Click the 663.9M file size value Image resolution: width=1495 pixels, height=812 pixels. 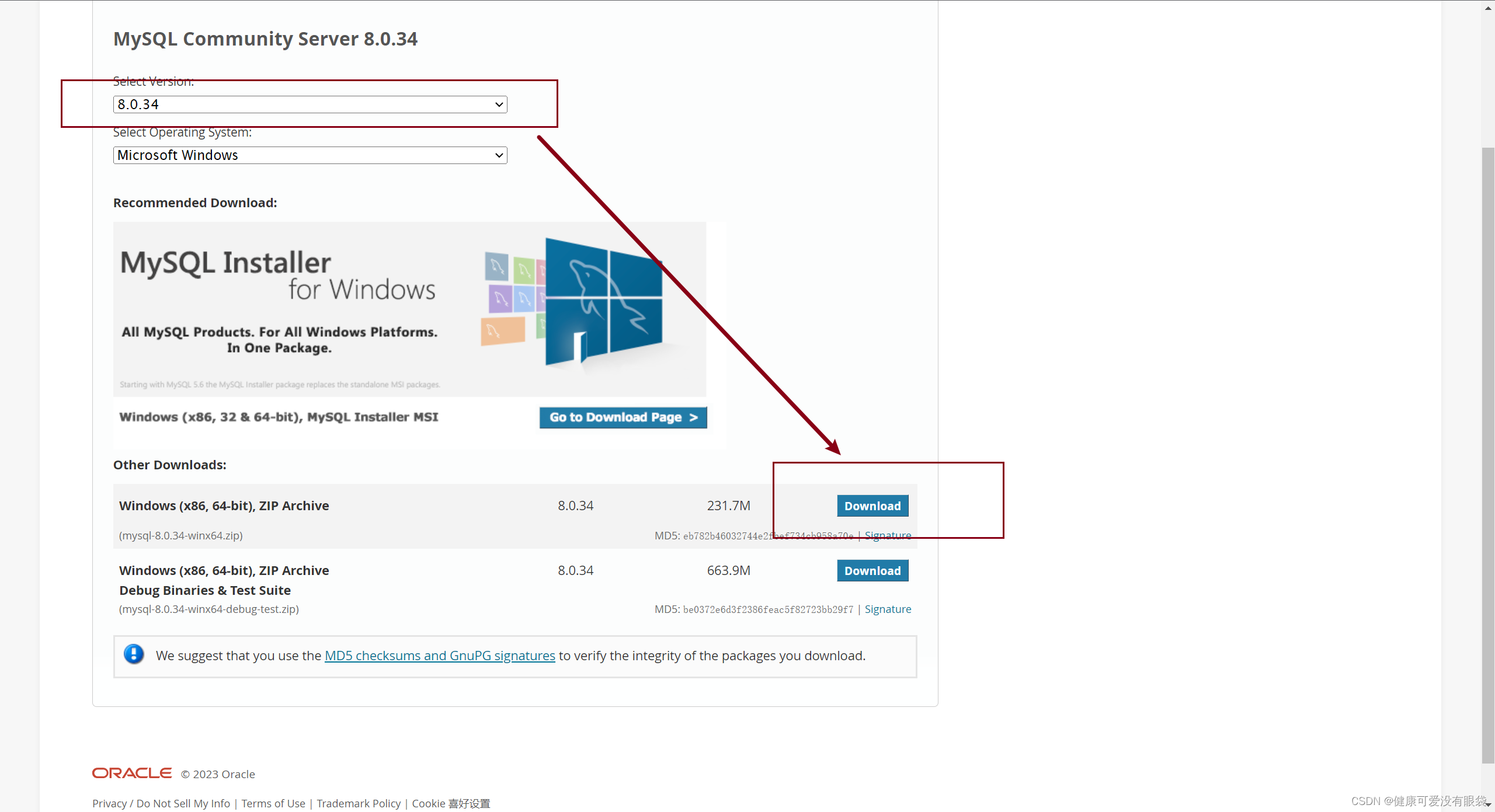point(729,571)
